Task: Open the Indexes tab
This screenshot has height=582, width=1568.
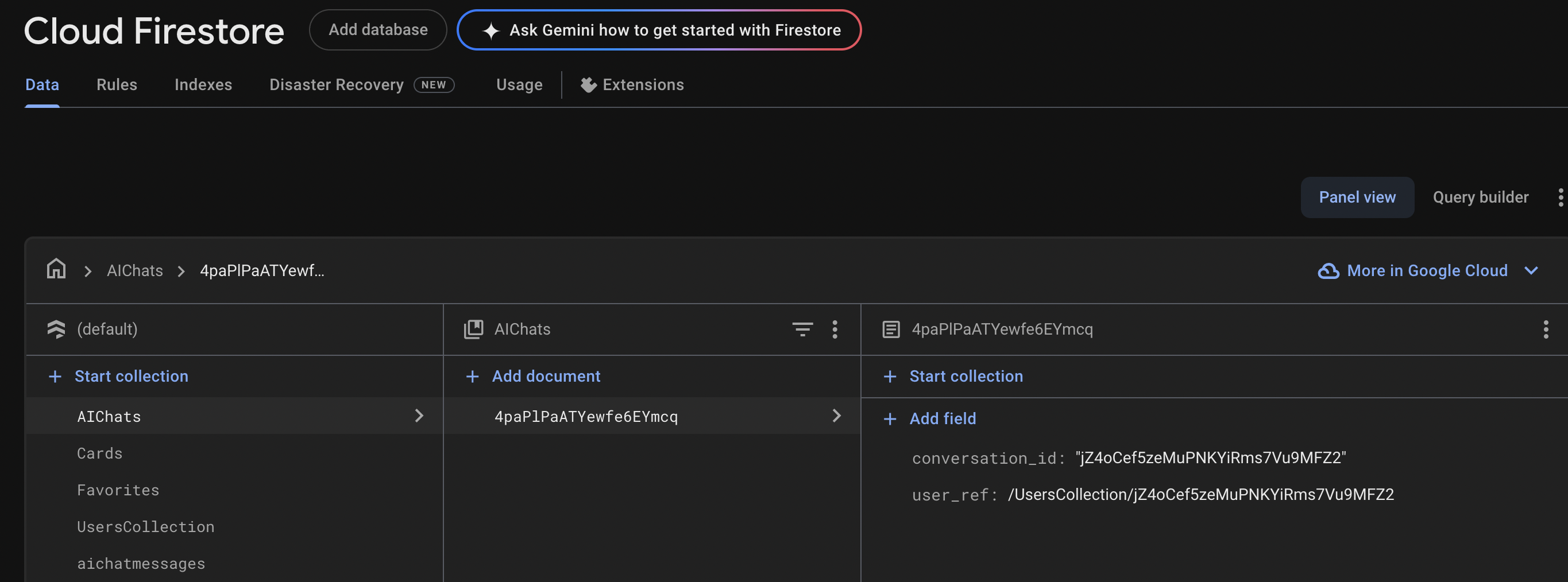Action: pyautogui.click(x=203, y=84)
